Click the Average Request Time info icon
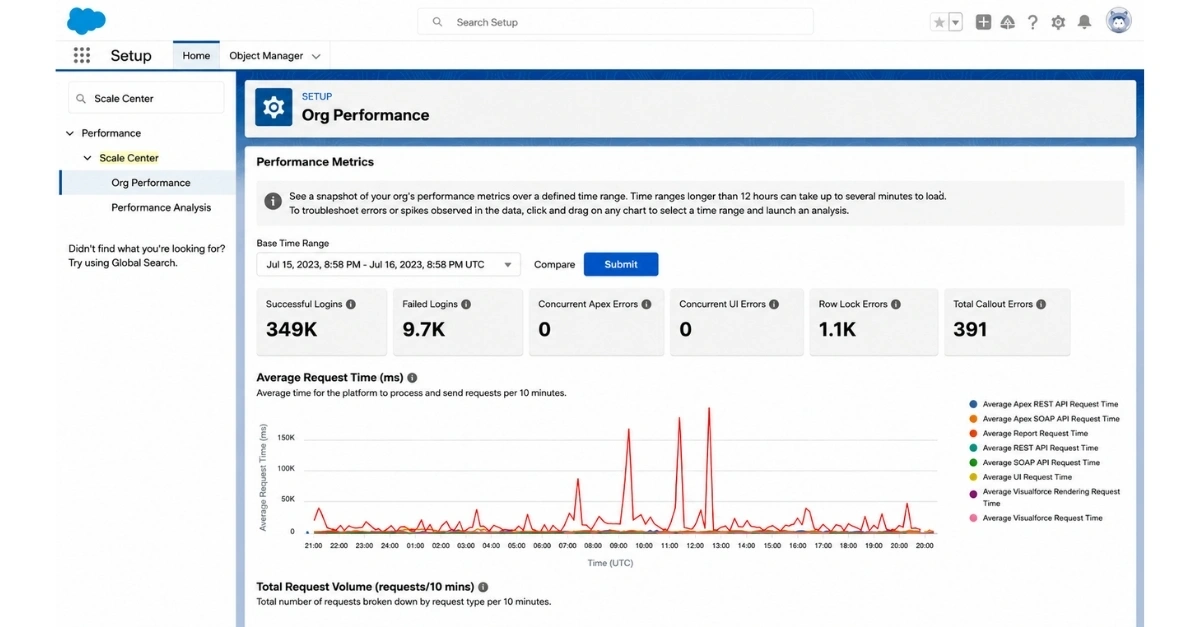This screenshot has height=627, width=1200. (x=412, y=378)
